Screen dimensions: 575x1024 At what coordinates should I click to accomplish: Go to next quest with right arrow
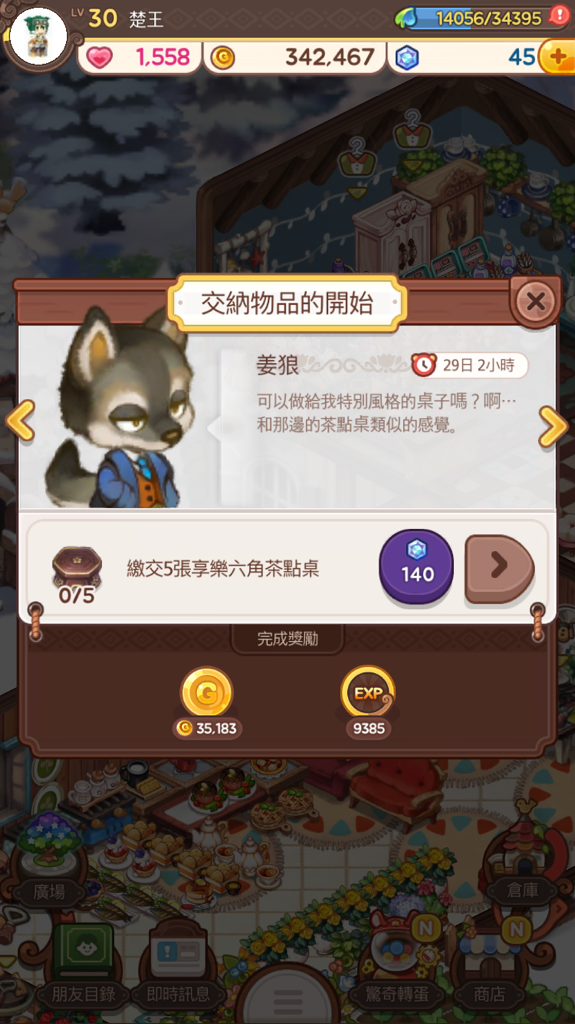(x=553, y=426)
